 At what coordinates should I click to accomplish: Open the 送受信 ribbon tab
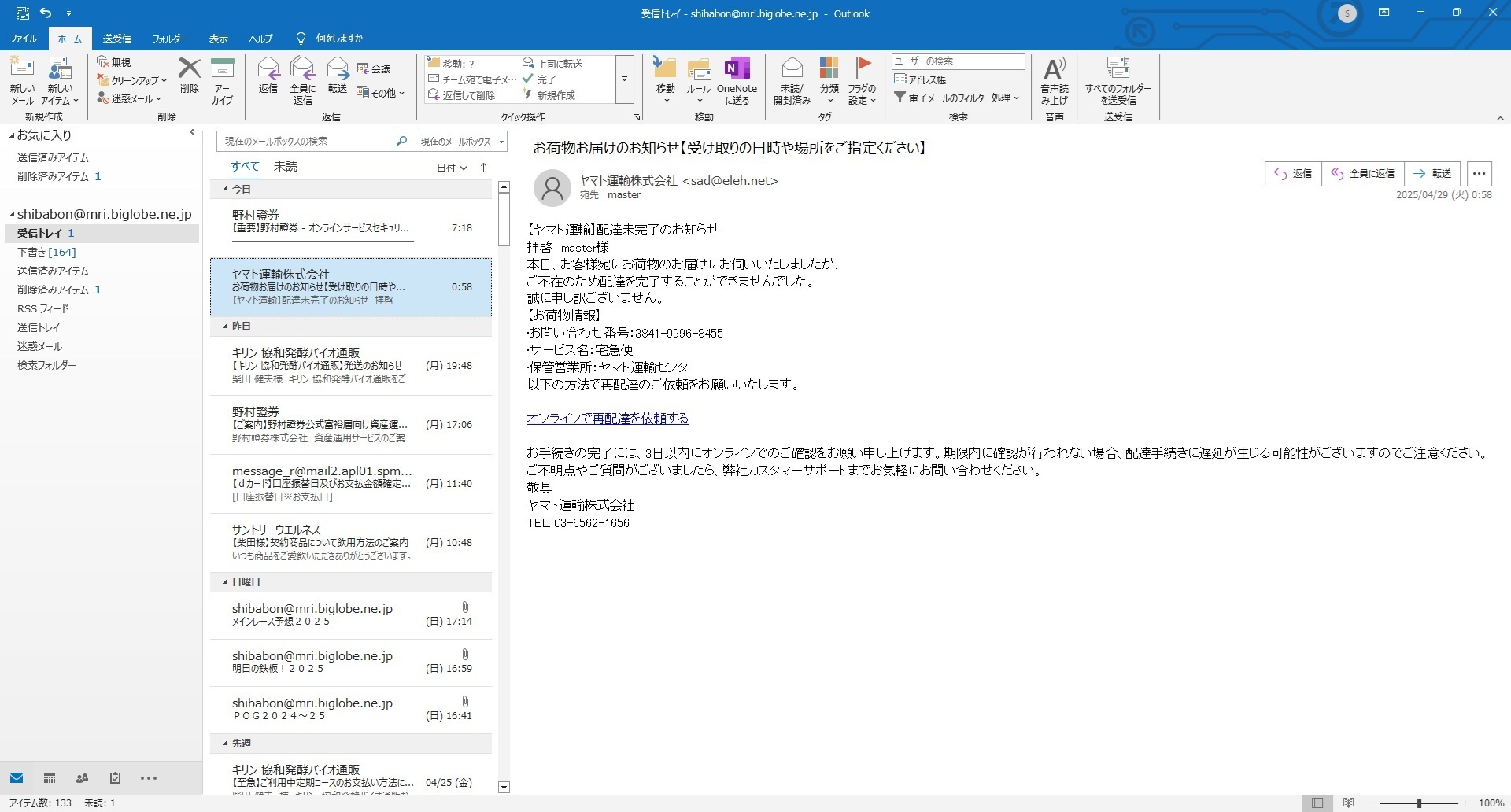coord(117,39)
